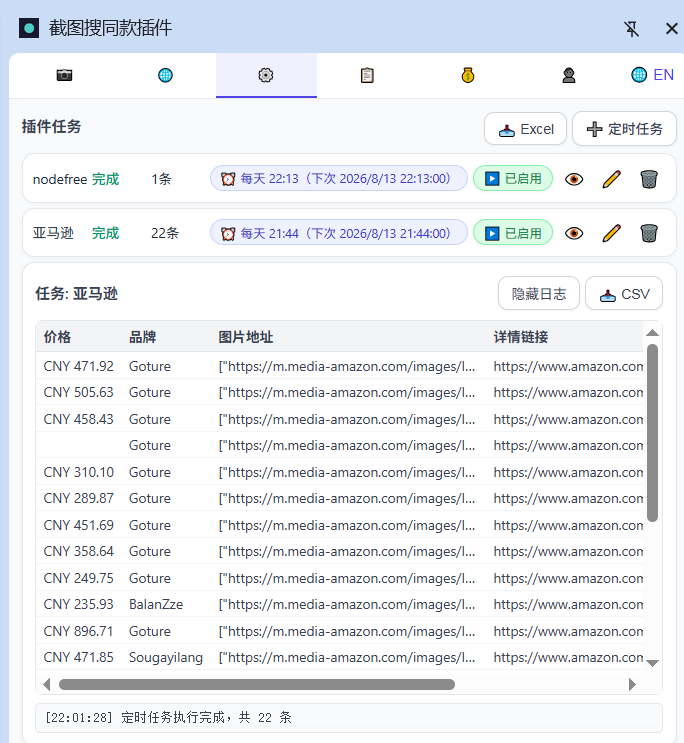Screen dimensions: 684x743
Task: Click the vertical scrollbar thumb
Action: pyautogui.click(x=653, y=433)
